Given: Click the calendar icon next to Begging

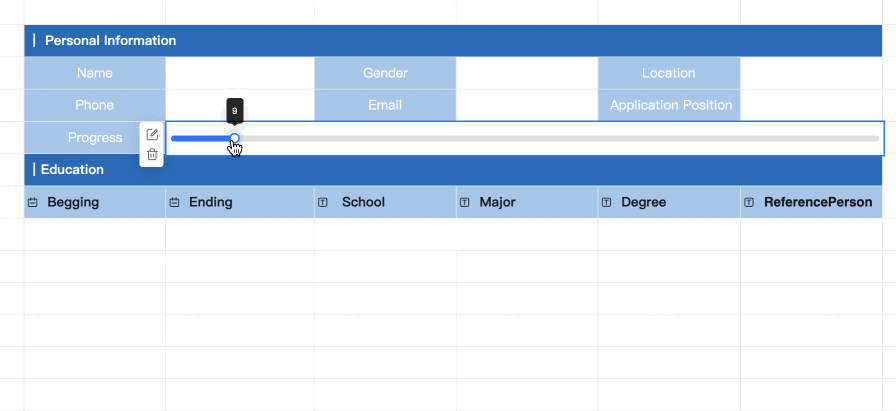Looking at the screenshot, I should tap(33, 203).
